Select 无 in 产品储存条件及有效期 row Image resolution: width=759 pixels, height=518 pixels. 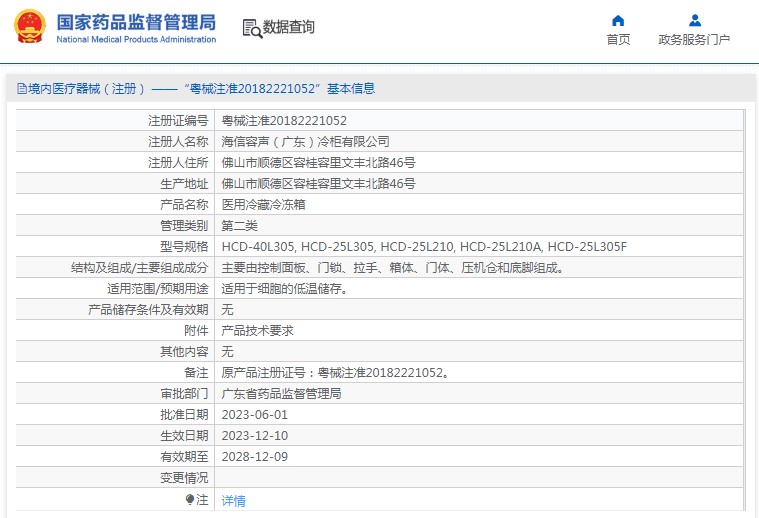228,310
